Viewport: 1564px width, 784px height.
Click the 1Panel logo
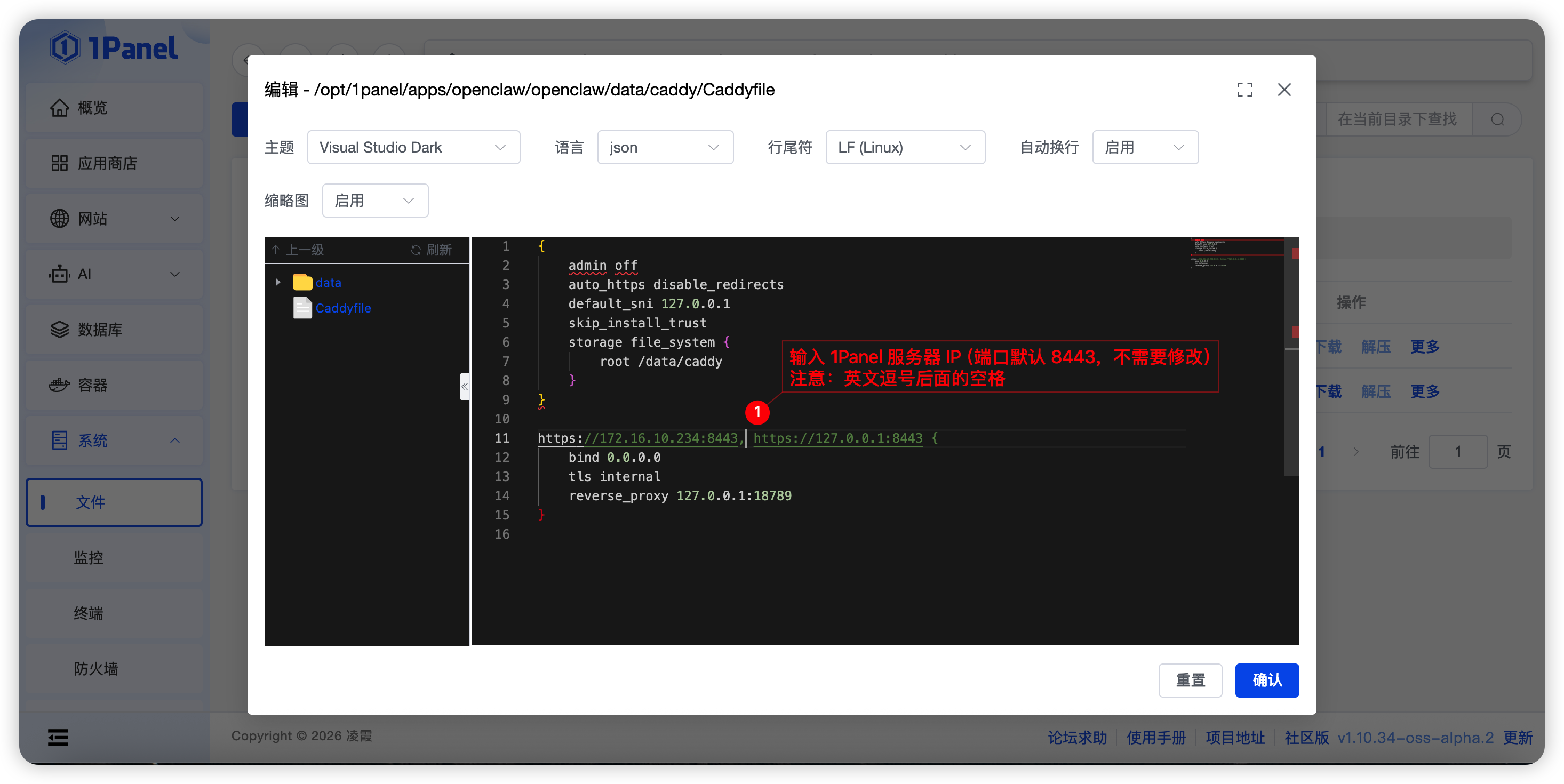pyautogui.click(x=114, y=47)
